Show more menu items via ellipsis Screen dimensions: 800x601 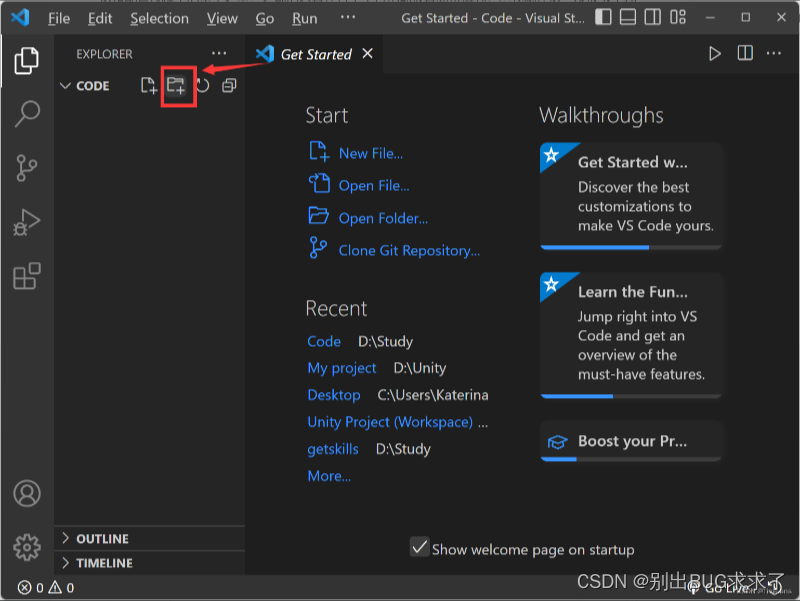click(x=348, y=17)
